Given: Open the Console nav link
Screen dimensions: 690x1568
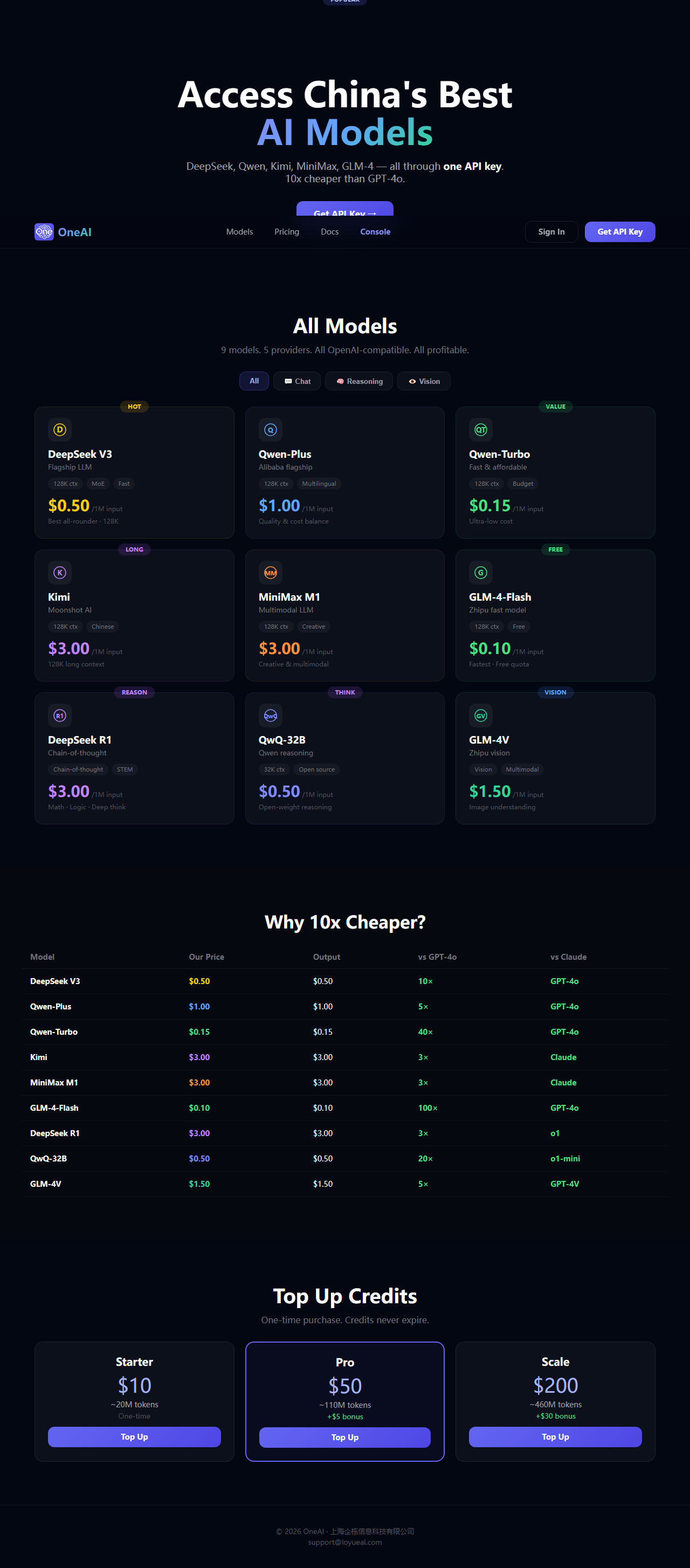Looking at the screenshot, I should pyautogui.click(x=375, y=232).
